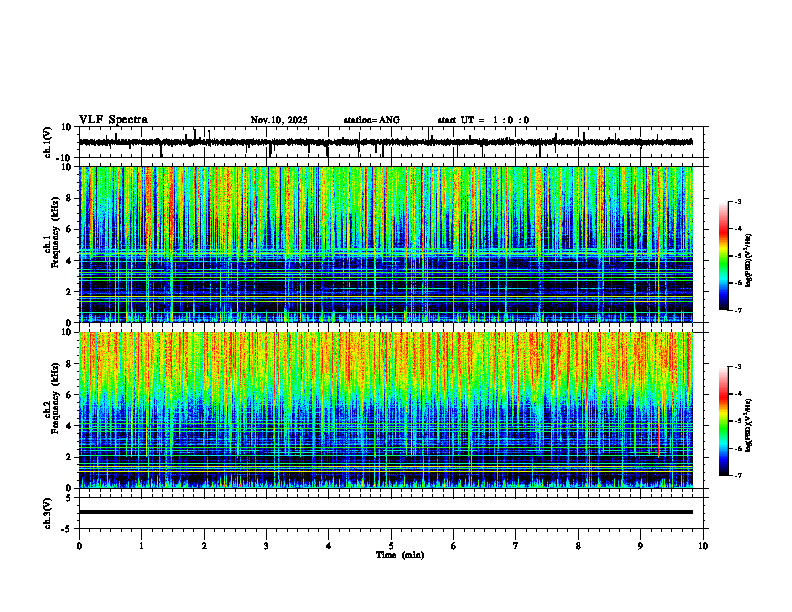792x612 pixels.
Task: Click the "ch.1(V)" axis label
Action: [48, 142]
